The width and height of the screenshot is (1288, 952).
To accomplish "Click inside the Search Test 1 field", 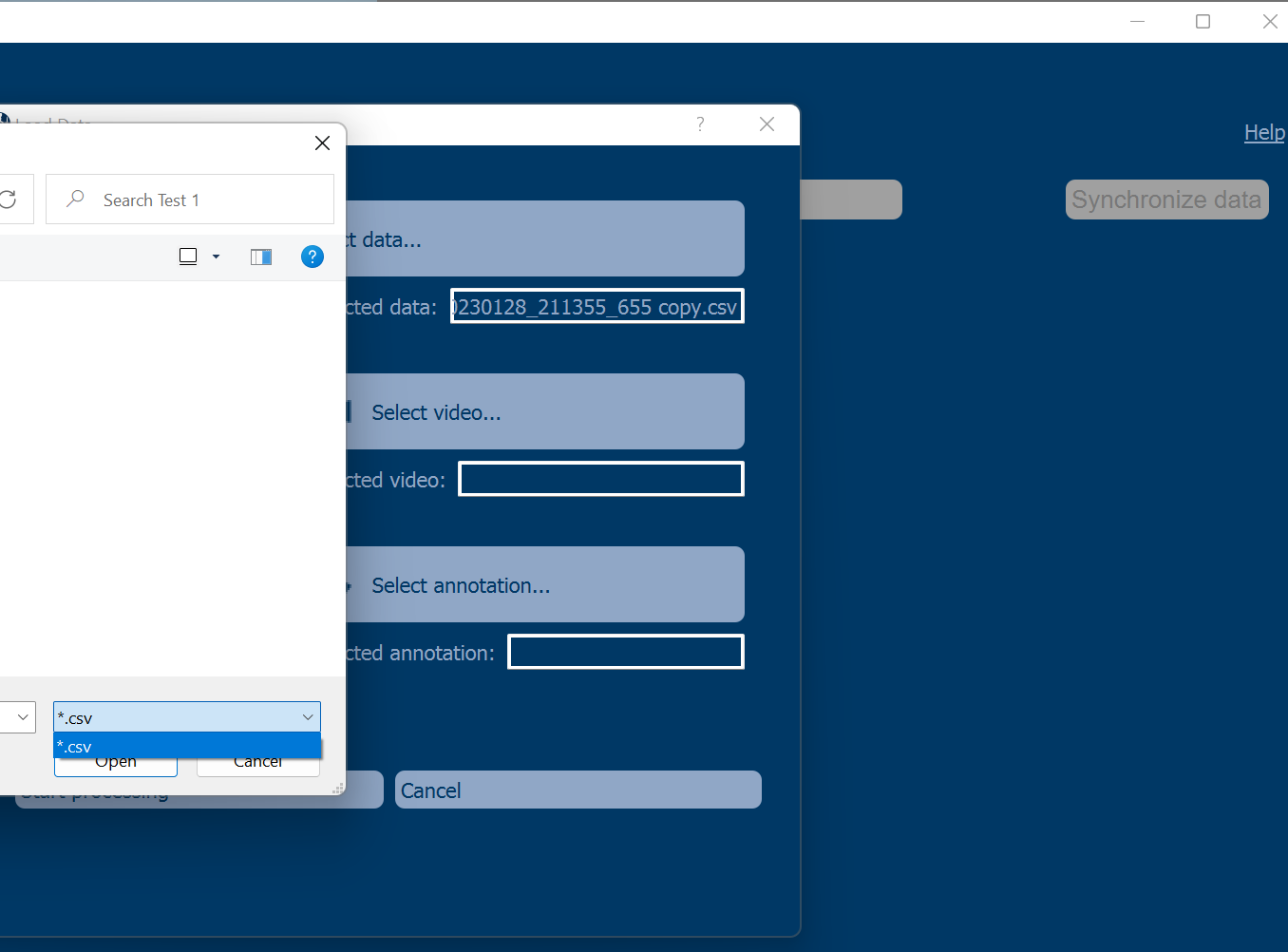I will [190, 200].
